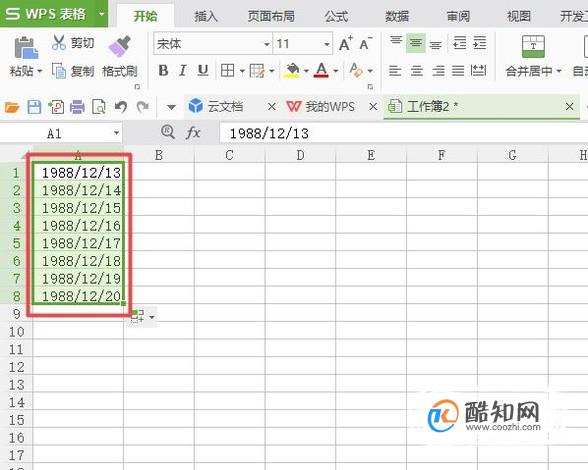This screenshot has width=588, height=470.
Task: Click the Undo arrow icon
Action: click(120, 107)
